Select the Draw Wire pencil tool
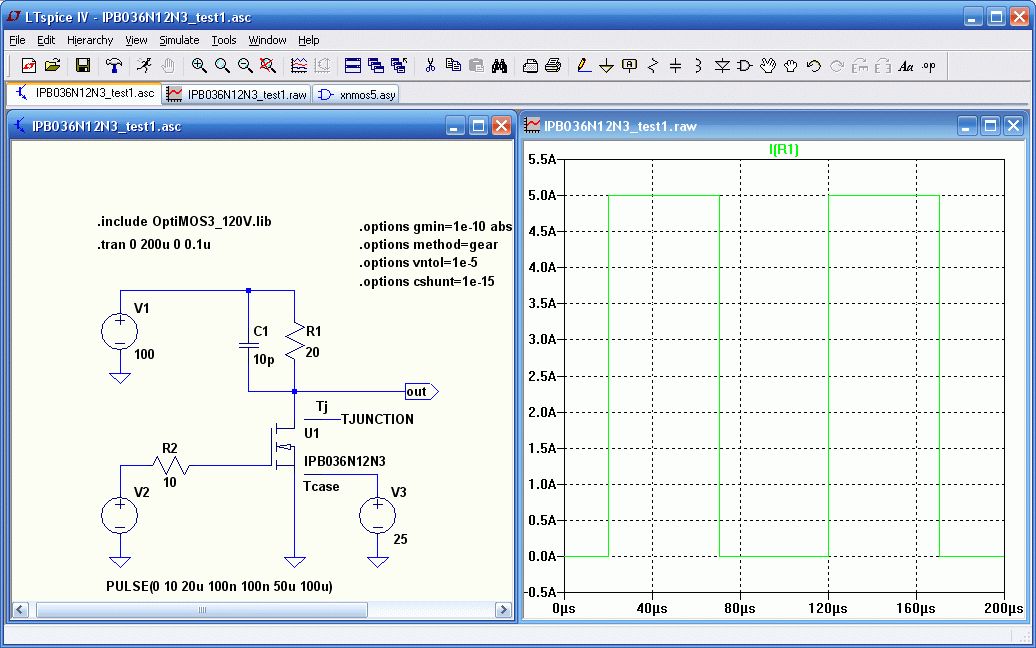This screenshot has height=648, width=1036. (x=584, y=65)
